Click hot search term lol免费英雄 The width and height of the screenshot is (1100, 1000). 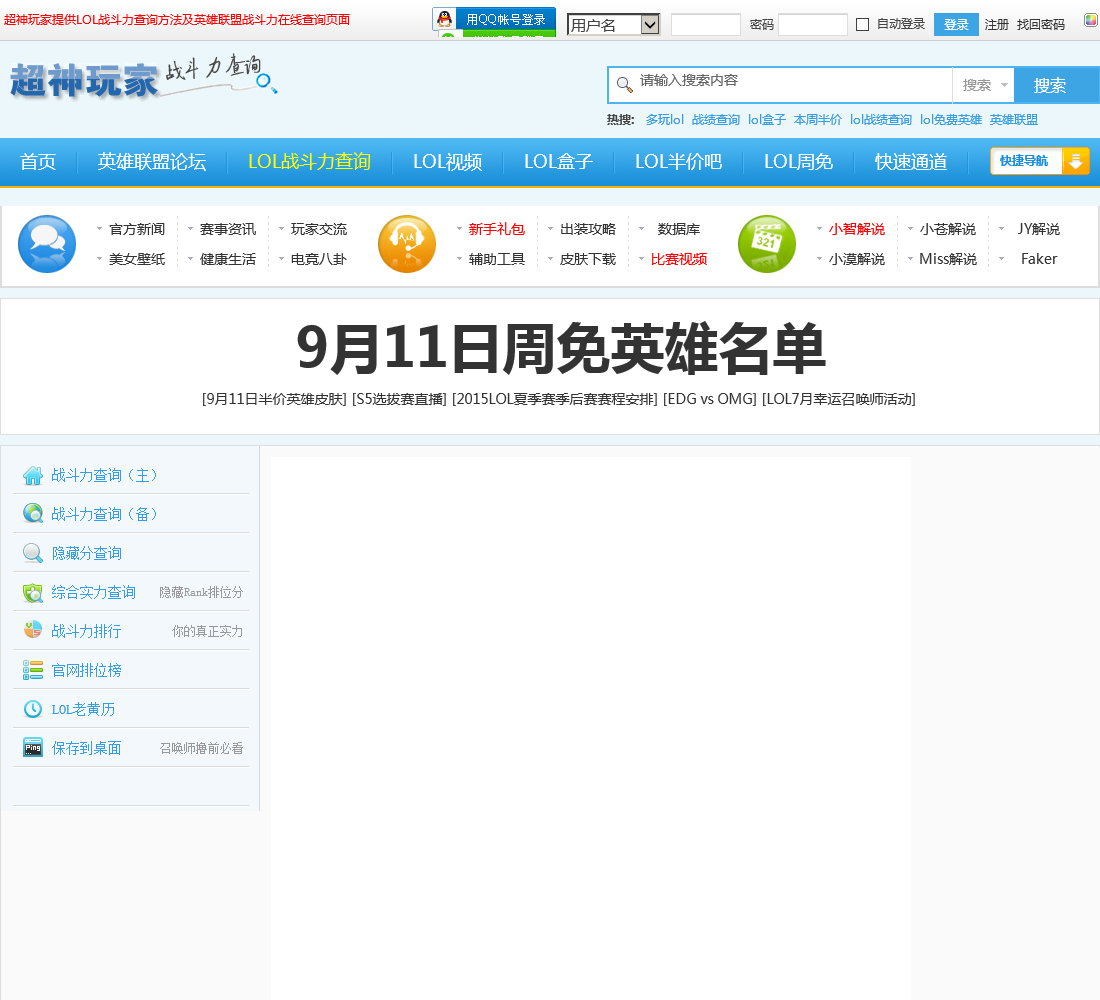(951, 120)
